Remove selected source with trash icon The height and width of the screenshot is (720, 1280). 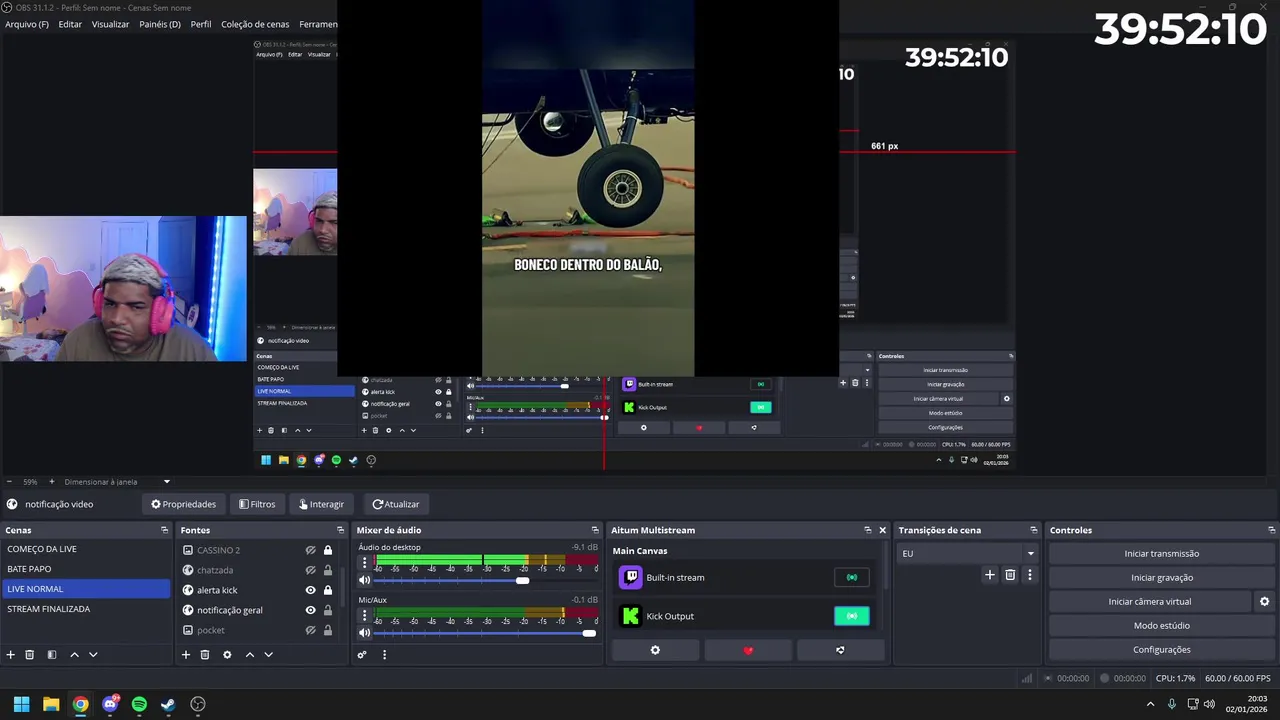click(x=205, y=655)
